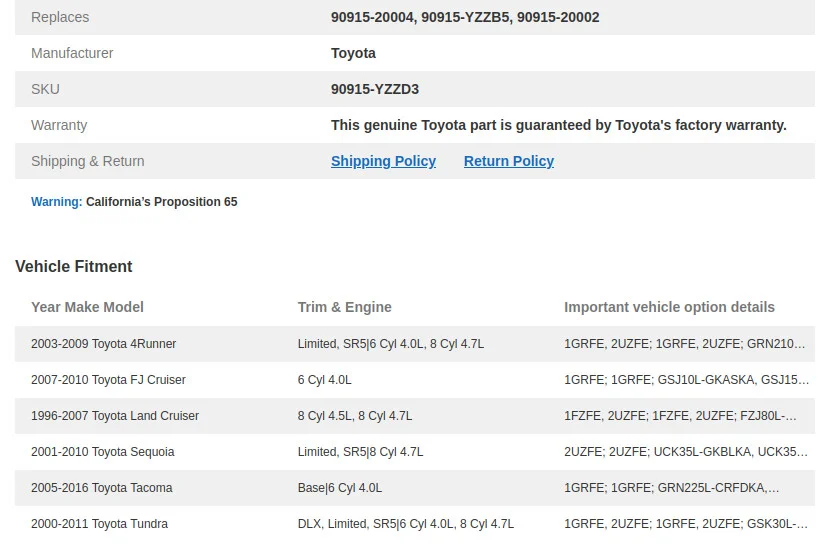Viewport: 824px width, 548px height.
Task: Click Important vehicle option details header
Action: click(x=670, y=307)
